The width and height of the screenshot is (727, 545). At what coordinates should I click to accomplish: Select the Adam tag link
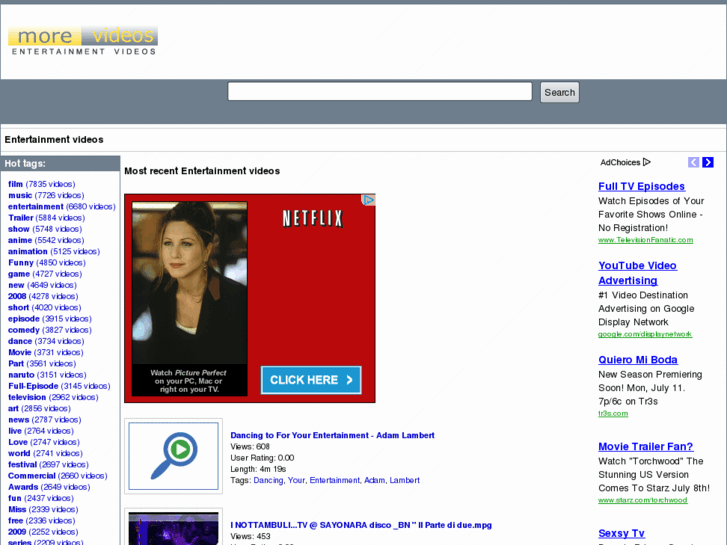pyautogui.click(x=374, y=480)
